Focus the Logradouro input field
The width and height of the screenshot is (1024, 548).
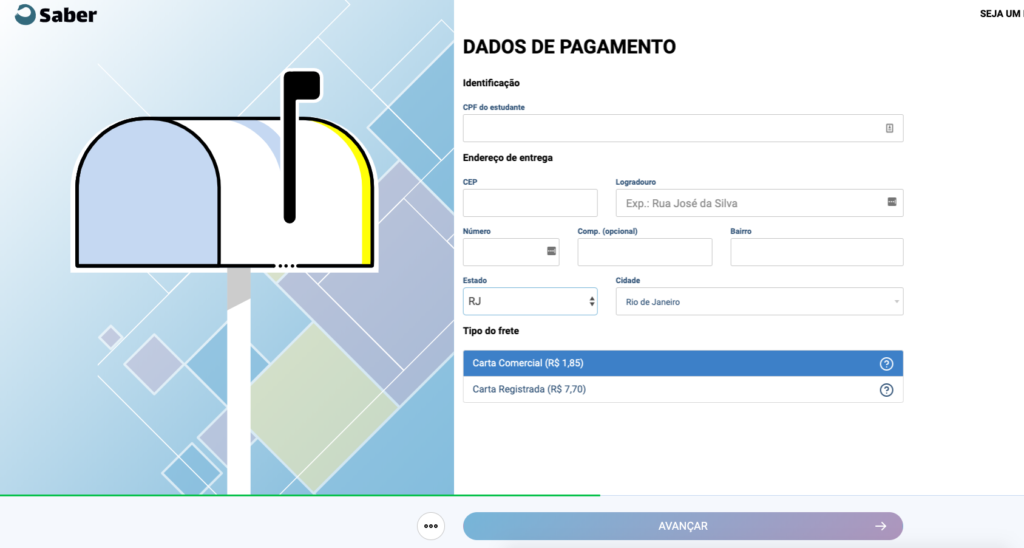tap(760, 203)
